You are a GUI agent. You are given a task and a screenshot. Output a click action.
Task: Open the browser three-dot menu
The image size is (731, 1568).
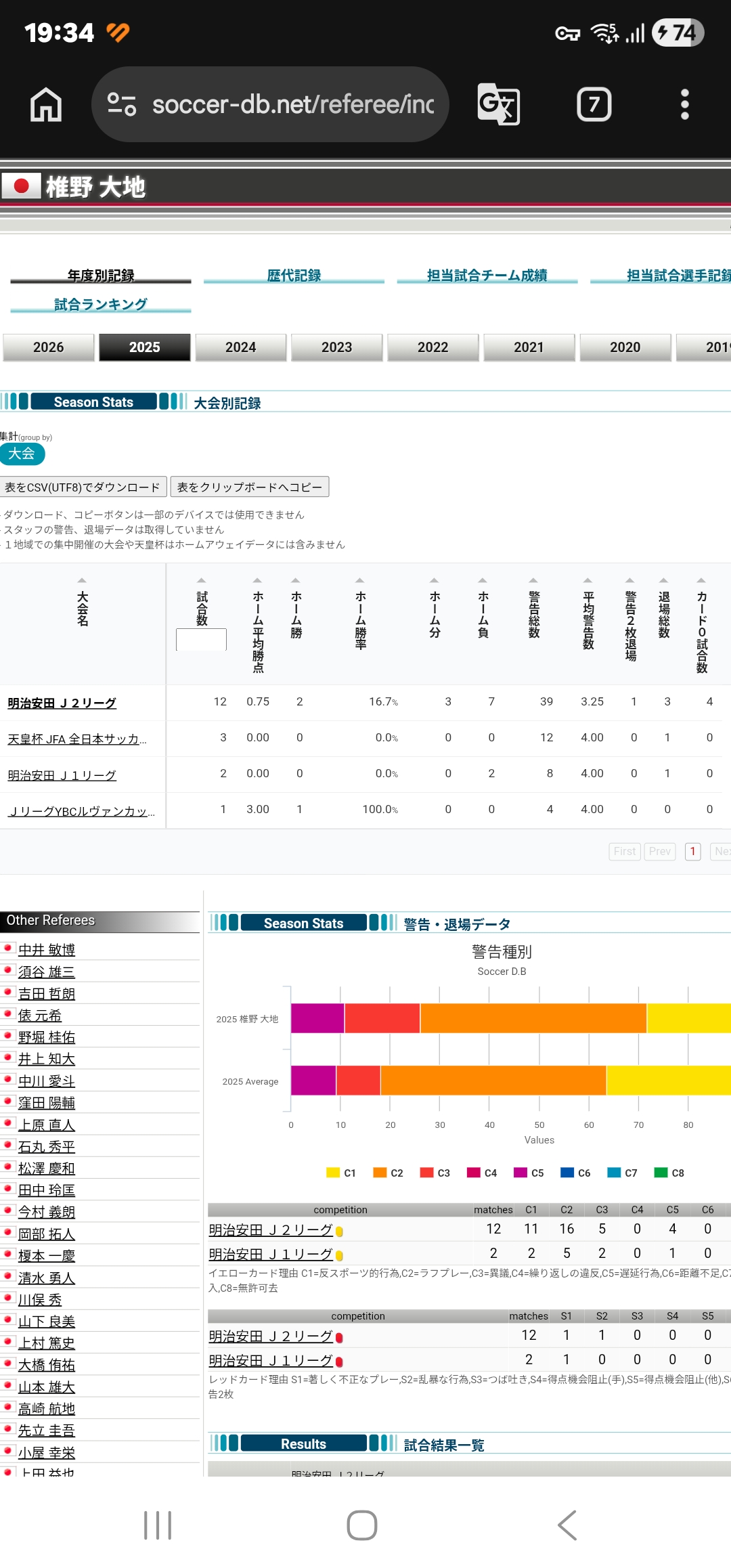coord(684,105)
